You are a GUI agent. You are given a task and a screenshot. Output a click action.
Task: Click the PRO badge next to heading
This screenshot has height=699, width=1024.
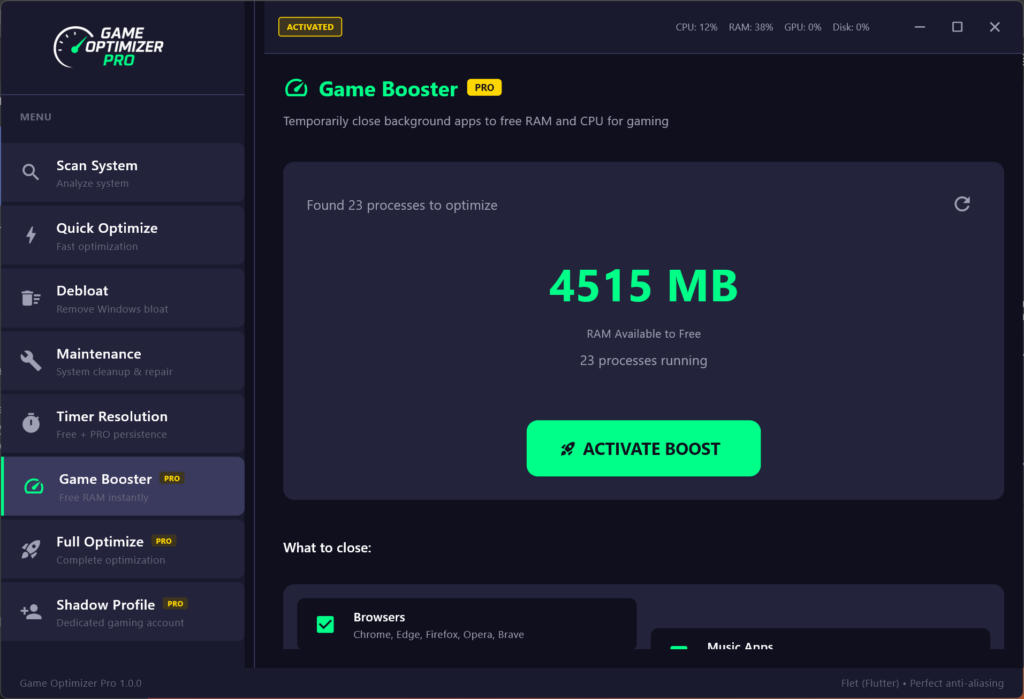pyautogui.click(x=484, y=88)
